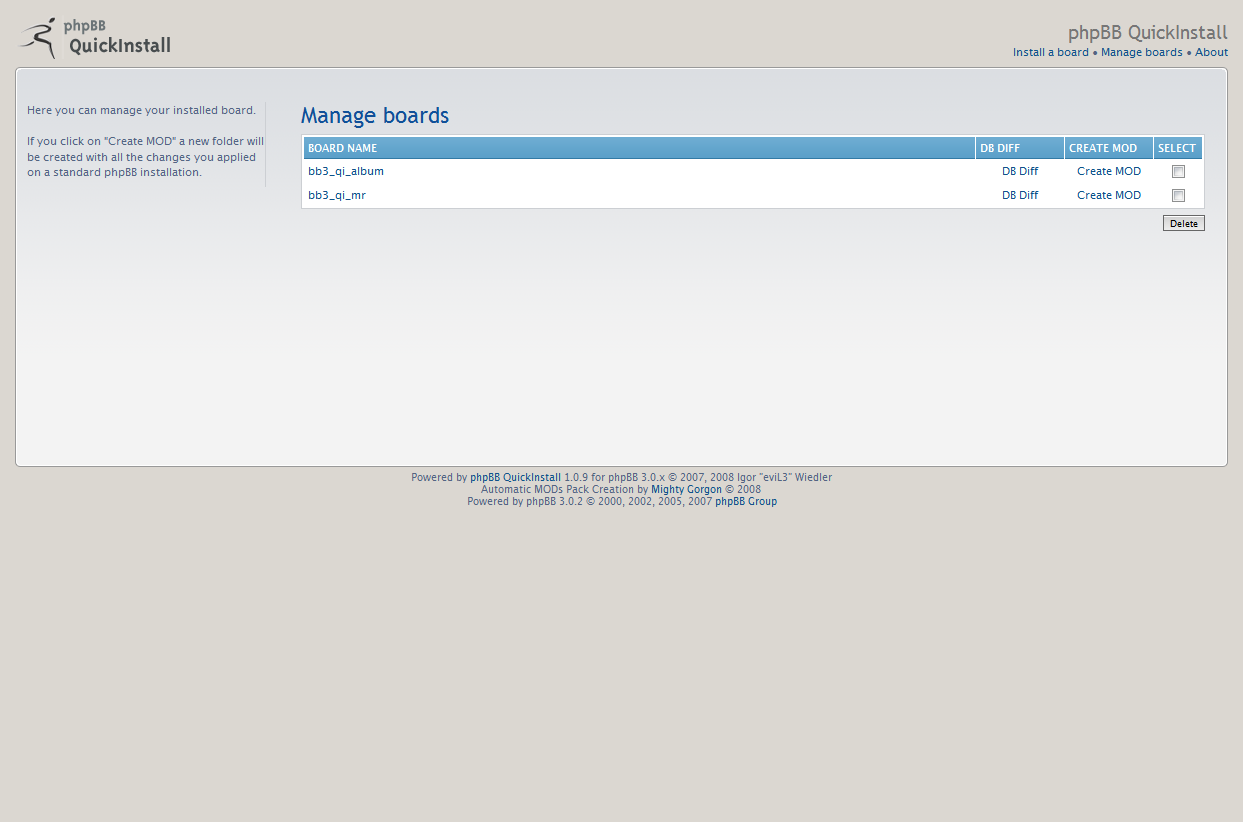Click the DB Diff column header
This screenshot has width=1243, height=822.
[1020, 148]
